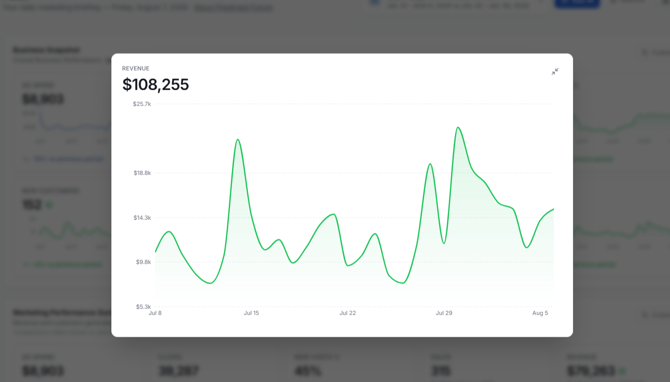Screen dimensions: 670x382
Task: Click the chart peak just before Jul 15
Action: (x=237, y=140)
